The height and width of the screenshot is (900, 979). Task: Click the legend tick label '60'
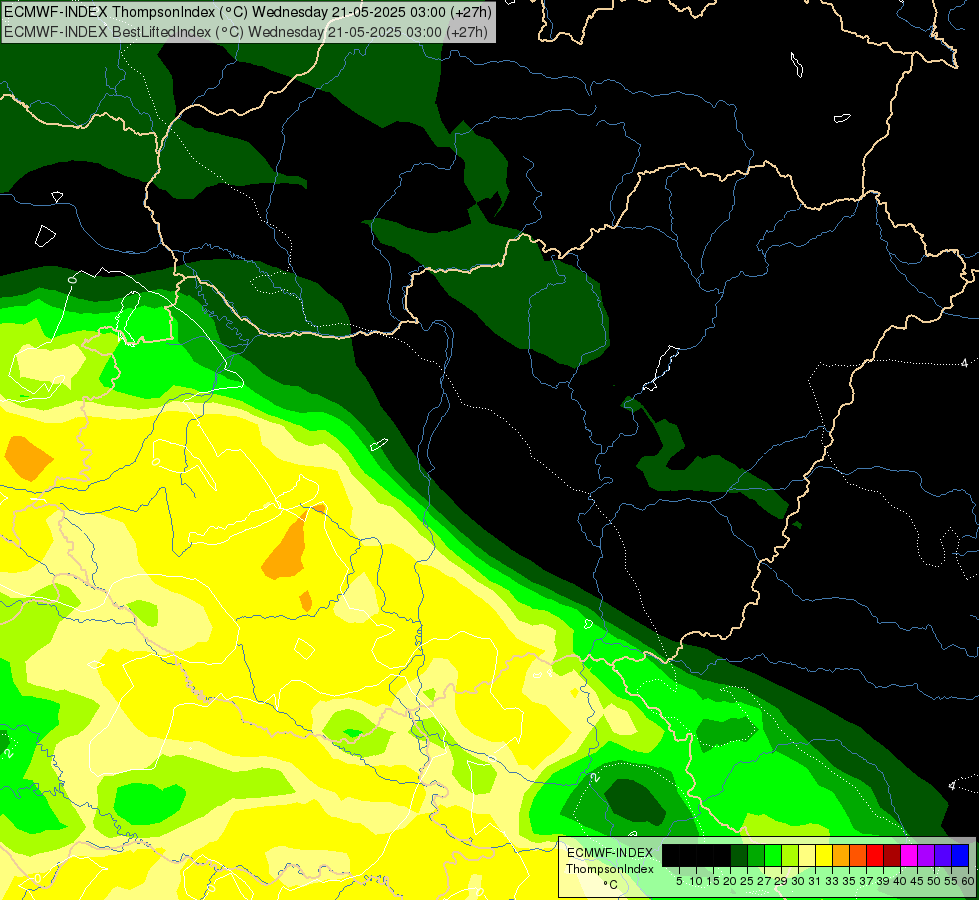point(968,881)
